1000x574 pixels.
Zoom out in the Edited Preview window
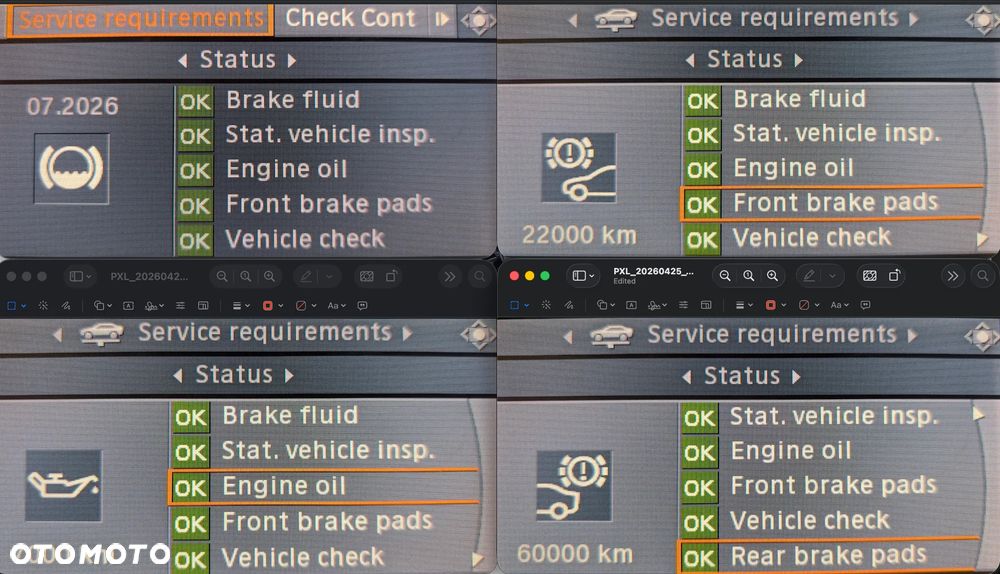click(725, 276)
